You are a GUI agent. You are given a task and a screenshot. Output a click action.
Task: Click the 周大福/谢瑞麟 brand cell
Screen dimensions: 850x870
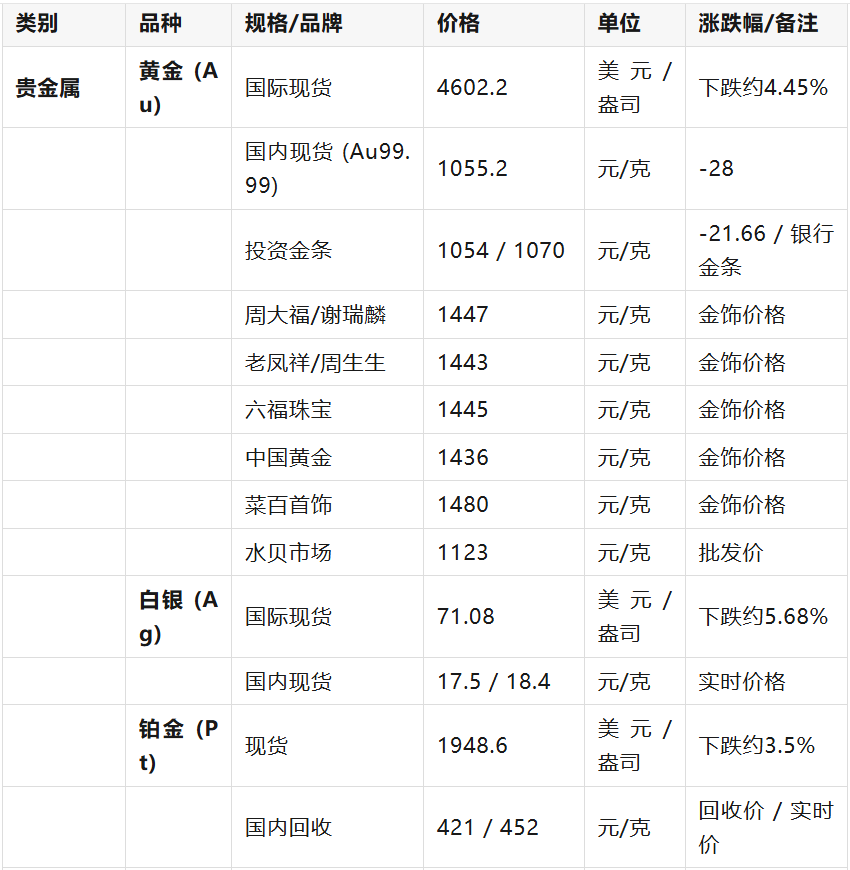[x=316, y=315]
